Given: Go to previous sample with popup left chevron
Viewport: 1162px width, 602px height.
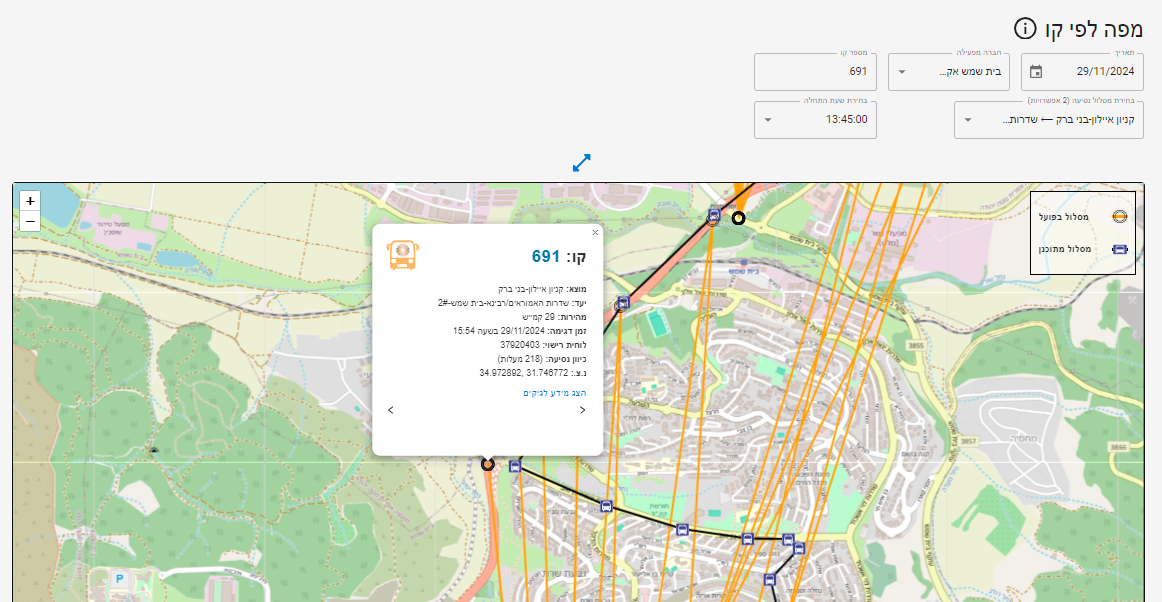Looking at the screenshot, I should [391, 410].
